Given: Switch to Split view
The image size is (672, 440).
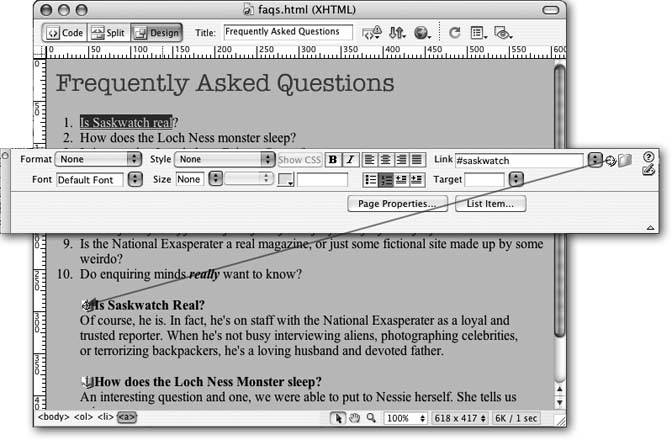Looking at the screenshot, I should (x=109, y=33).
